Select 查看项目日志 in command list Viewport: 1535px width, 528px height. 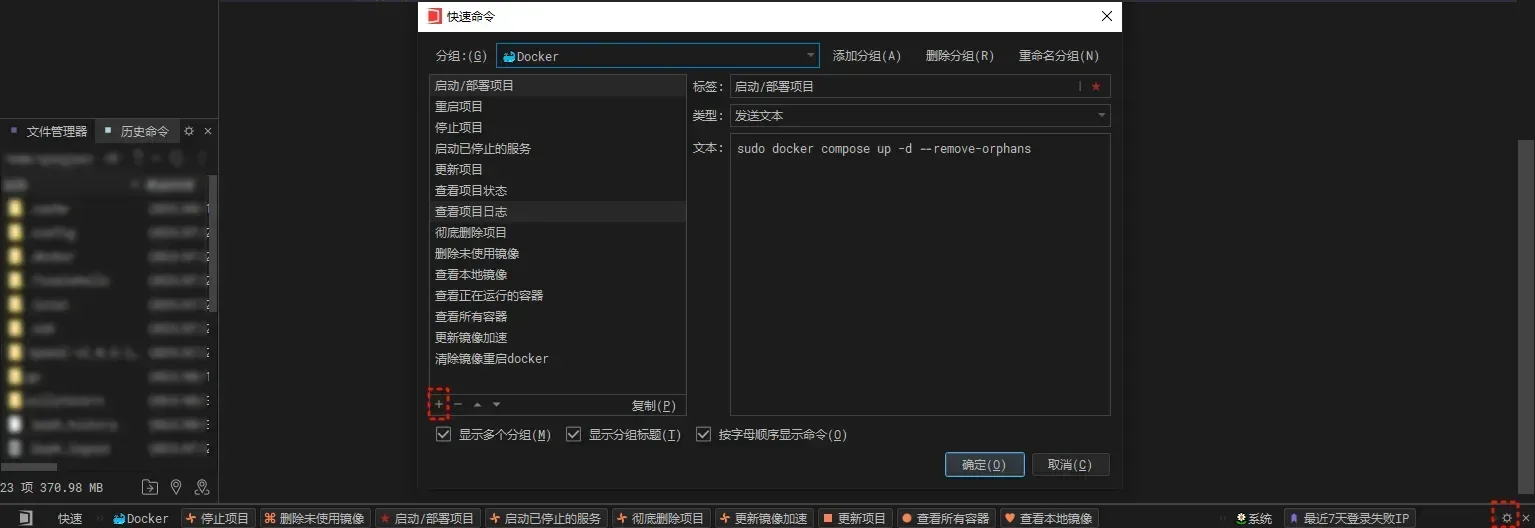click(x=471, y=211)
